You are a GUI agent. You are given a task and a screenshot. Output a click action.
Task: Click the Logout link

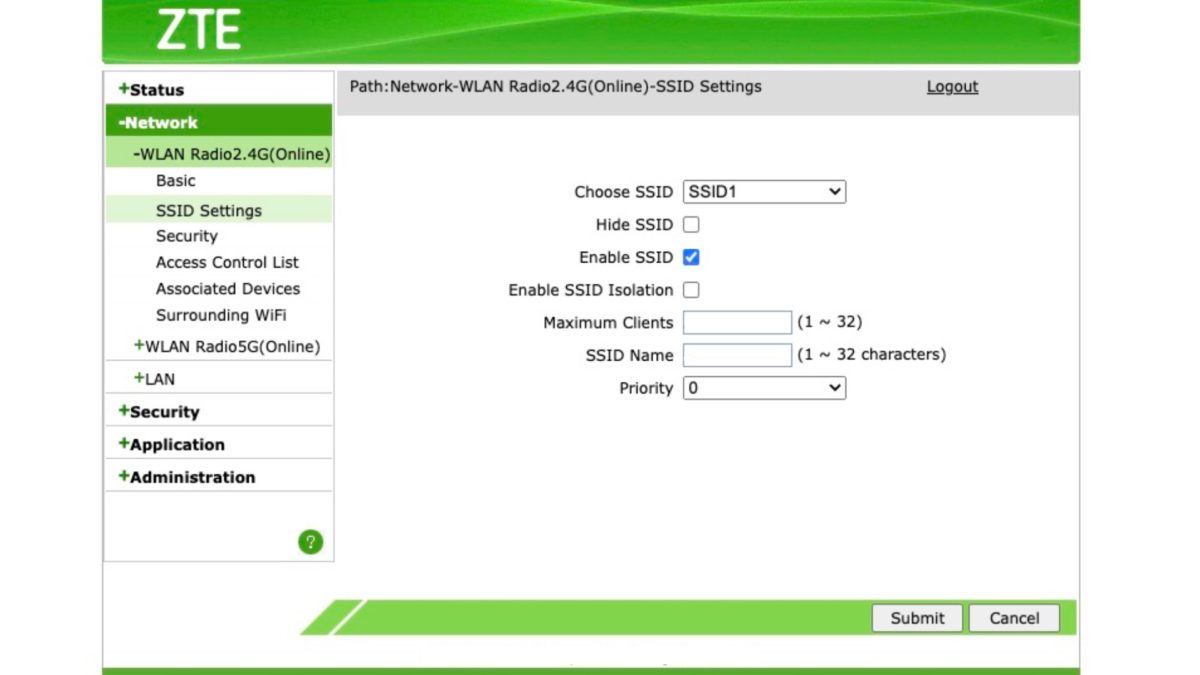(x=952, y=87)
